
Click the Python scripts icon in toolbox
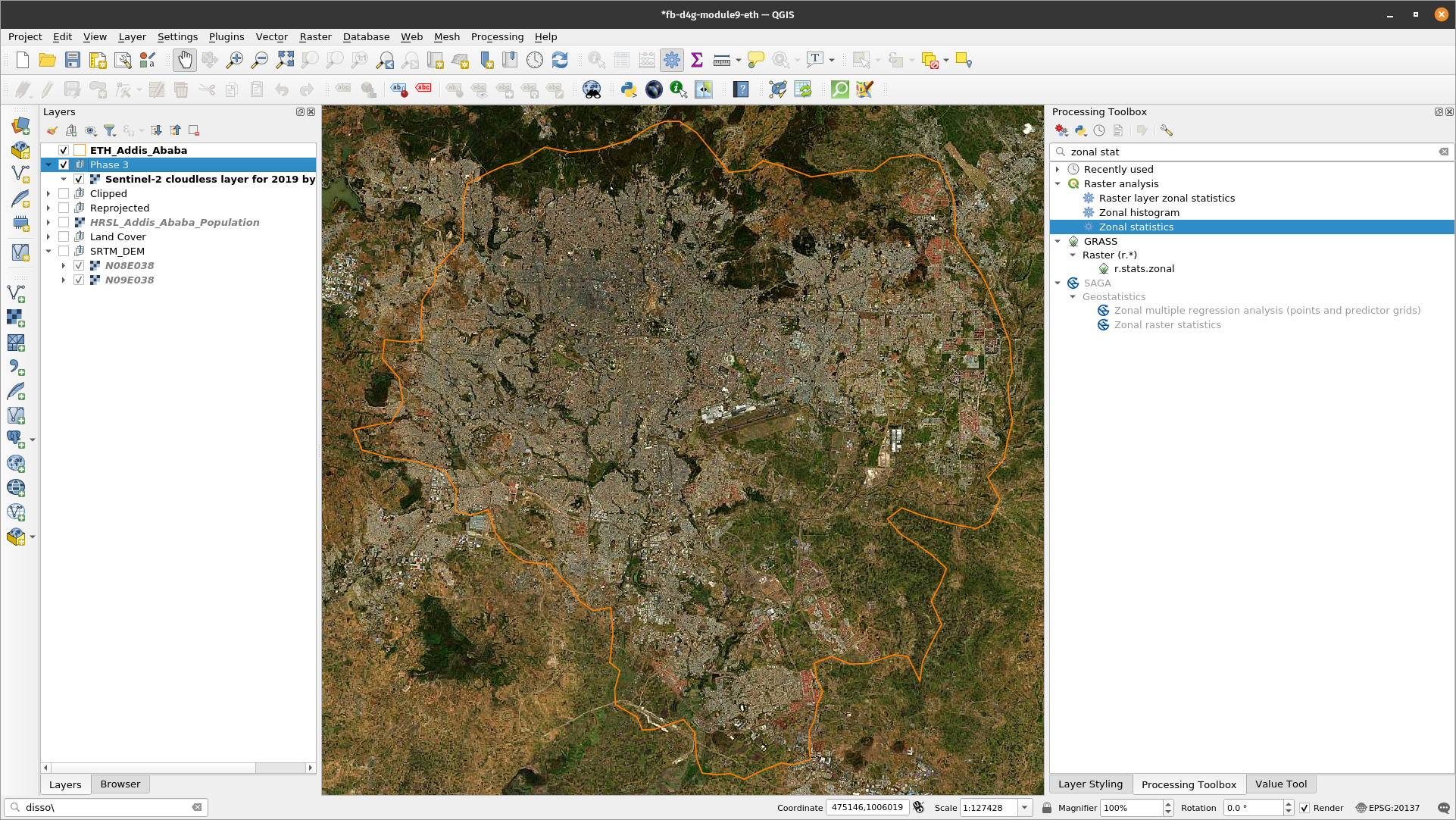[x=1080, y=130]
